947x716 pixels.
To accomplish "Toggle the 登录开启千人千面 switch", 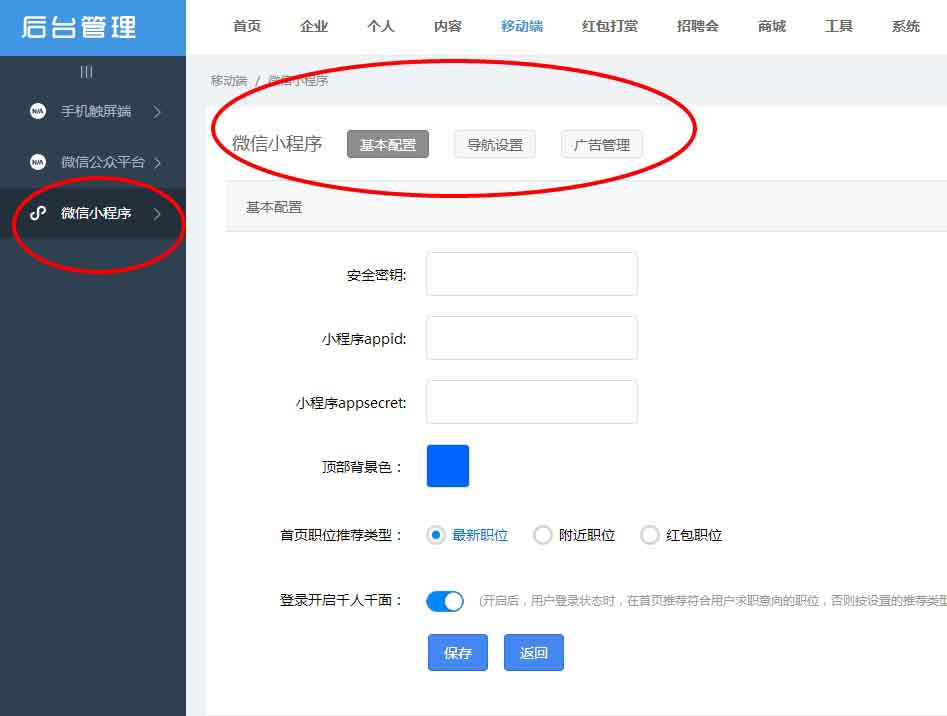I will pos(445,601).
